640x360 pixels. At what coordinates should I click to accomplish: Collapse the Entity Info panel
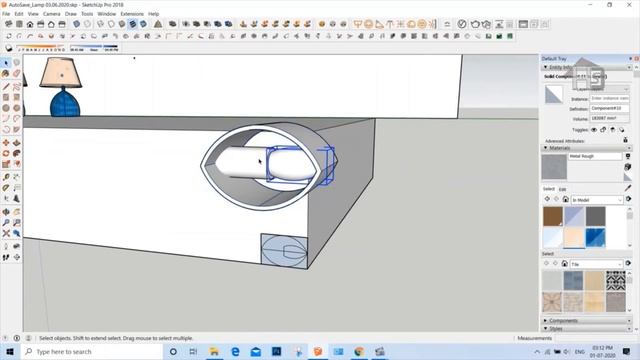pos(546,67)
